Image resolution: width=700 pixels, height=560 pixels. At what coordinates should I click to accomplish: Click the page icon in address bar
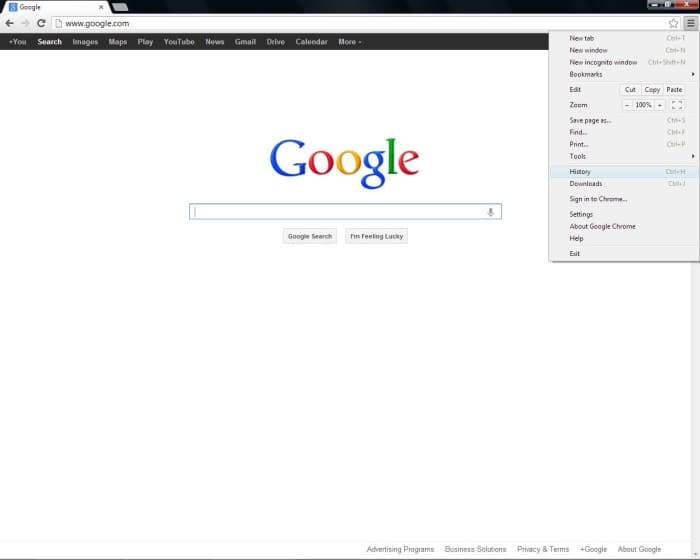coord(58,23)
